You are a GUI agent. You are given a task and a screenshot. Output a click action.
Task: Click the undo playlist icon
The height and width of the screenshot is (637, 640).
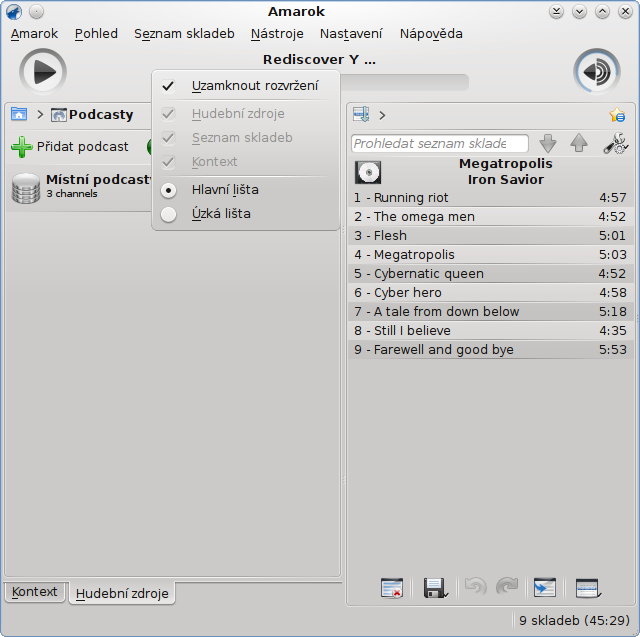[476, 587]
